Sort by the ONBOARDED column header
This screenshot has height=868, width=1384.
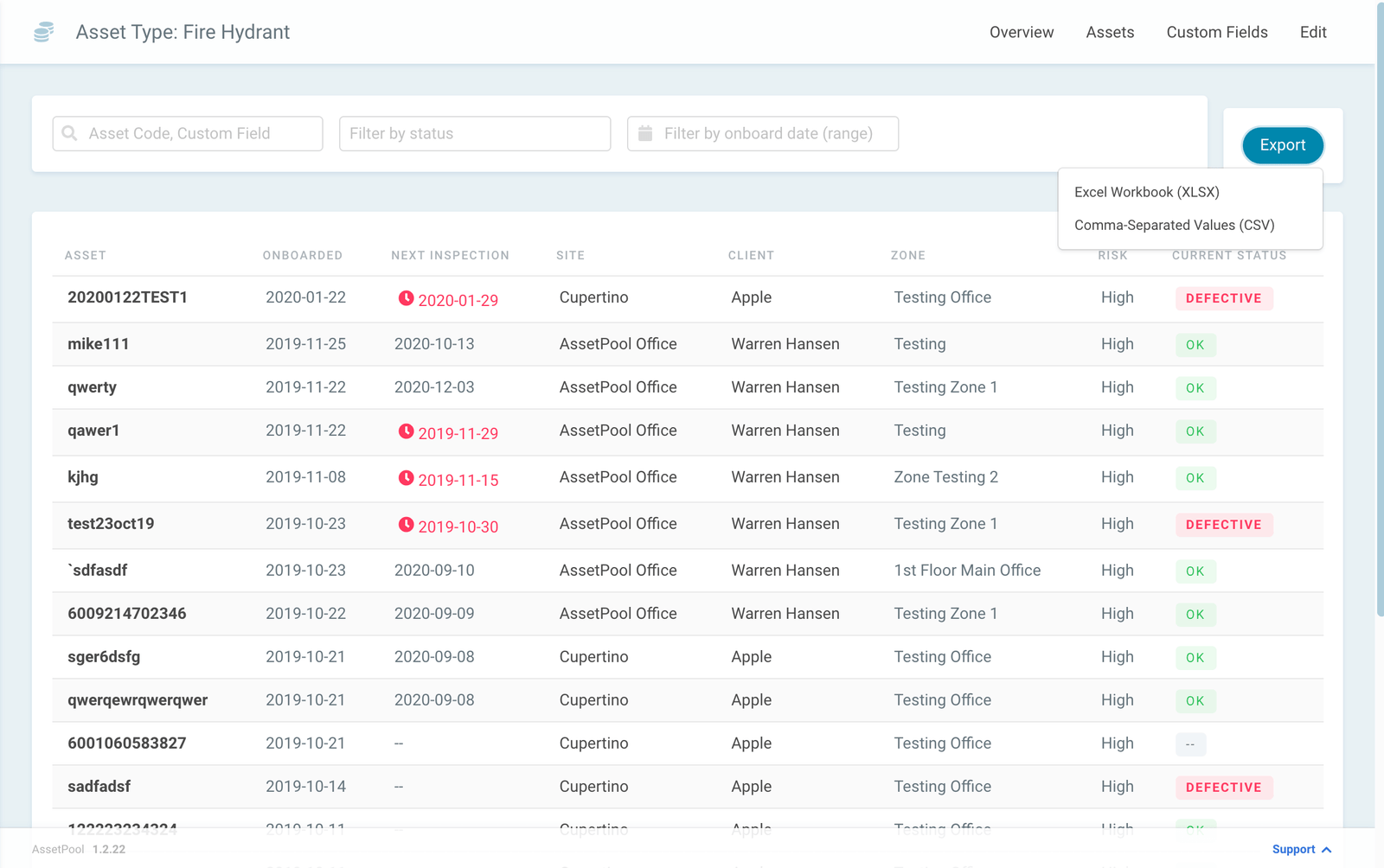coord(303,256)
